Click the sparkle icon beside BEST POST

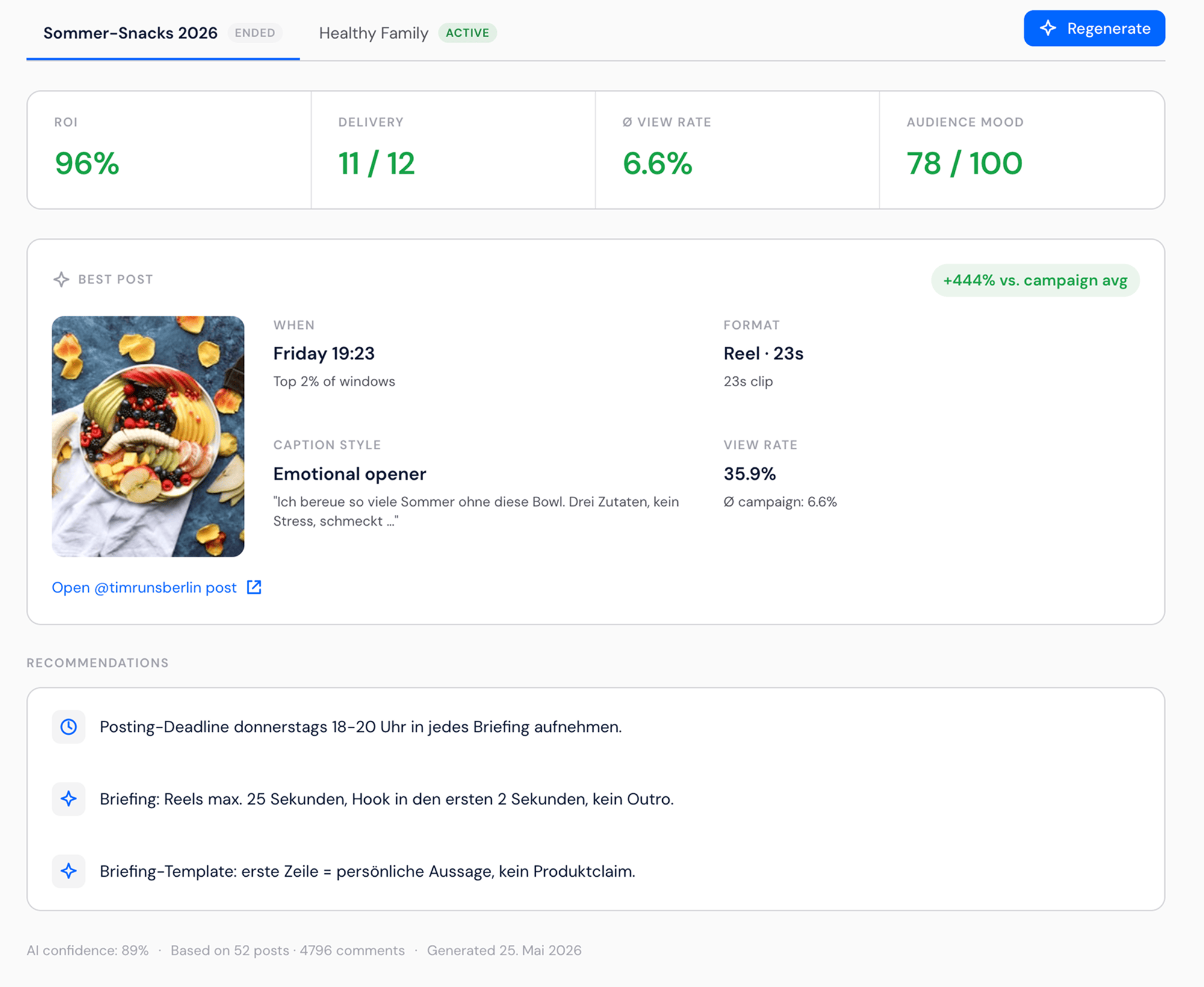(61, 279)
